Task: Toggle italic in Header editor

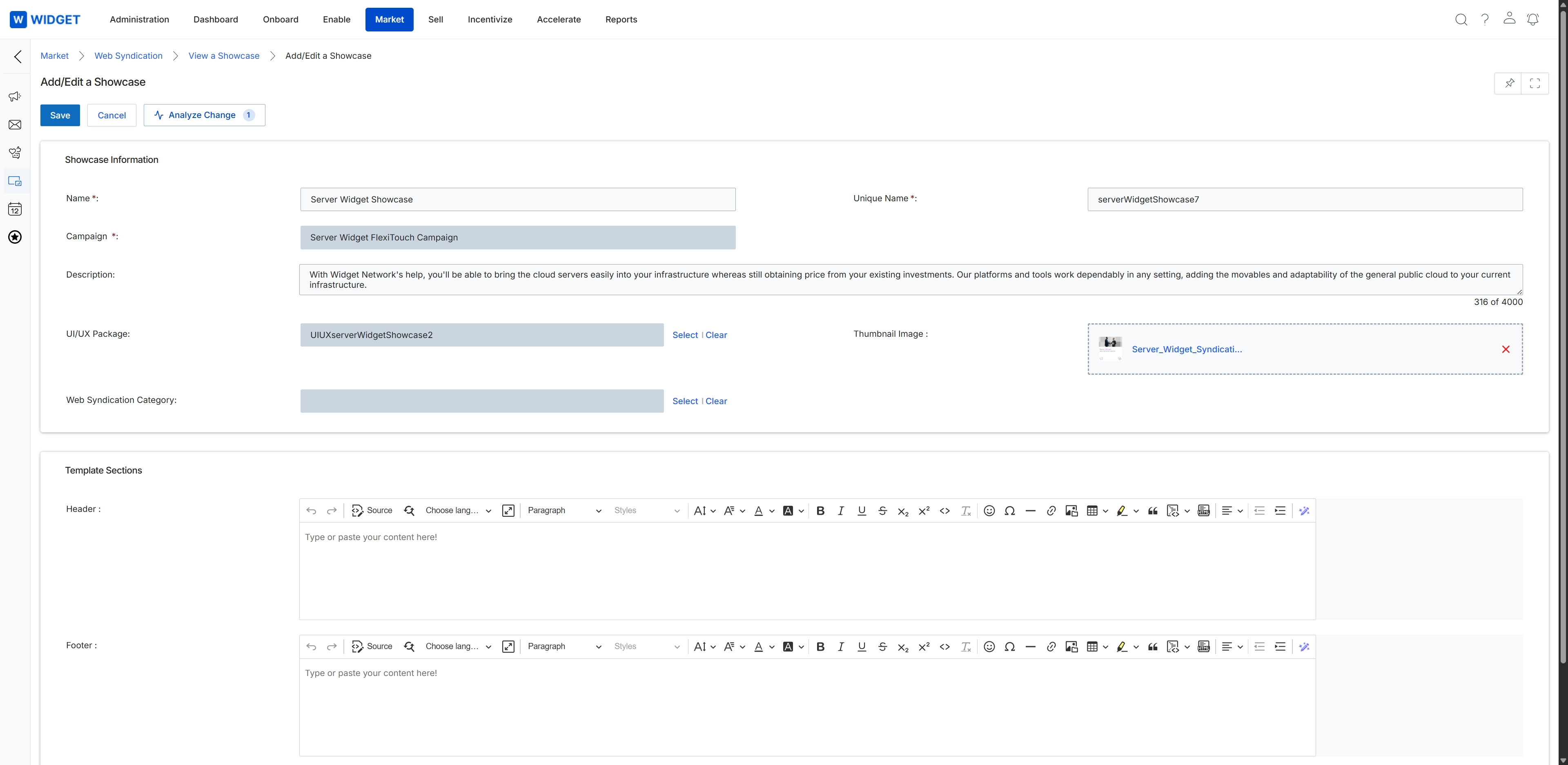Action: 841,511
